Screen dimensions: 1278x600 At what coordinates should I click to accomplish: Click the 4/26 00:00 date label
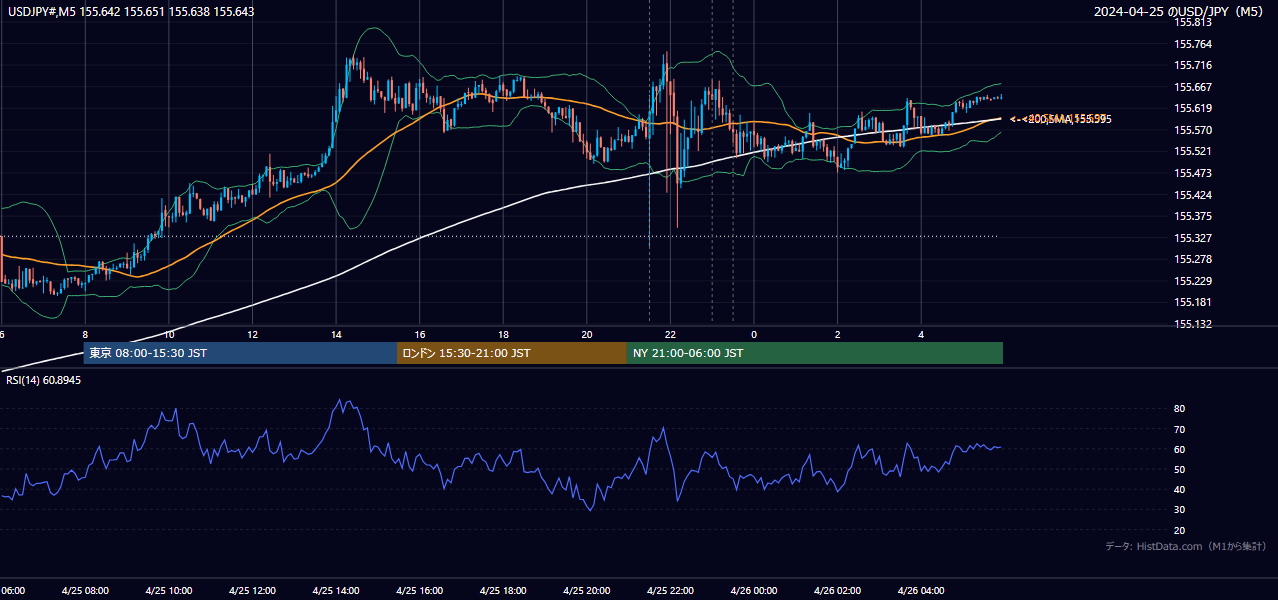[754, 590]
